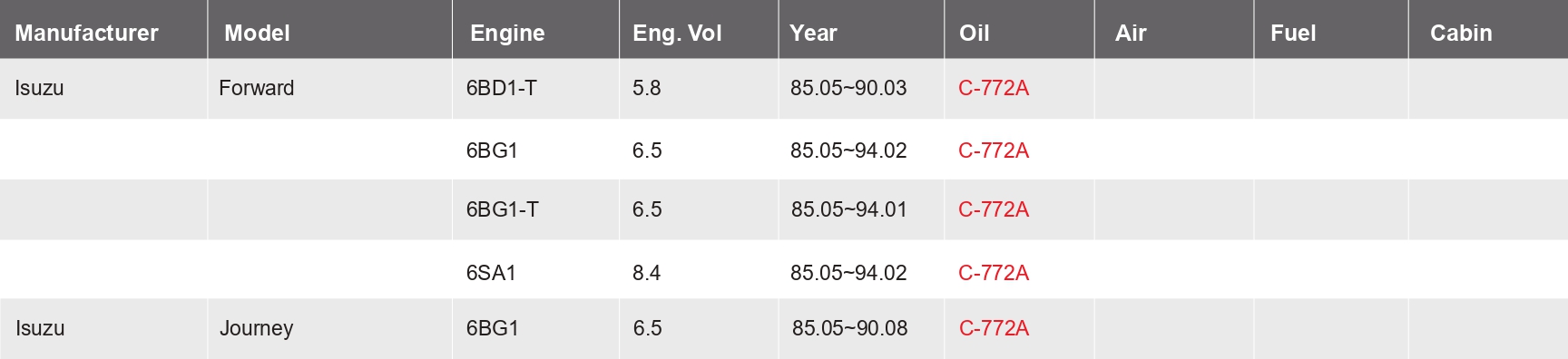Select the Cabin column header
Viewport: 1568px width, 359px height.
[x=1461, y=34]
